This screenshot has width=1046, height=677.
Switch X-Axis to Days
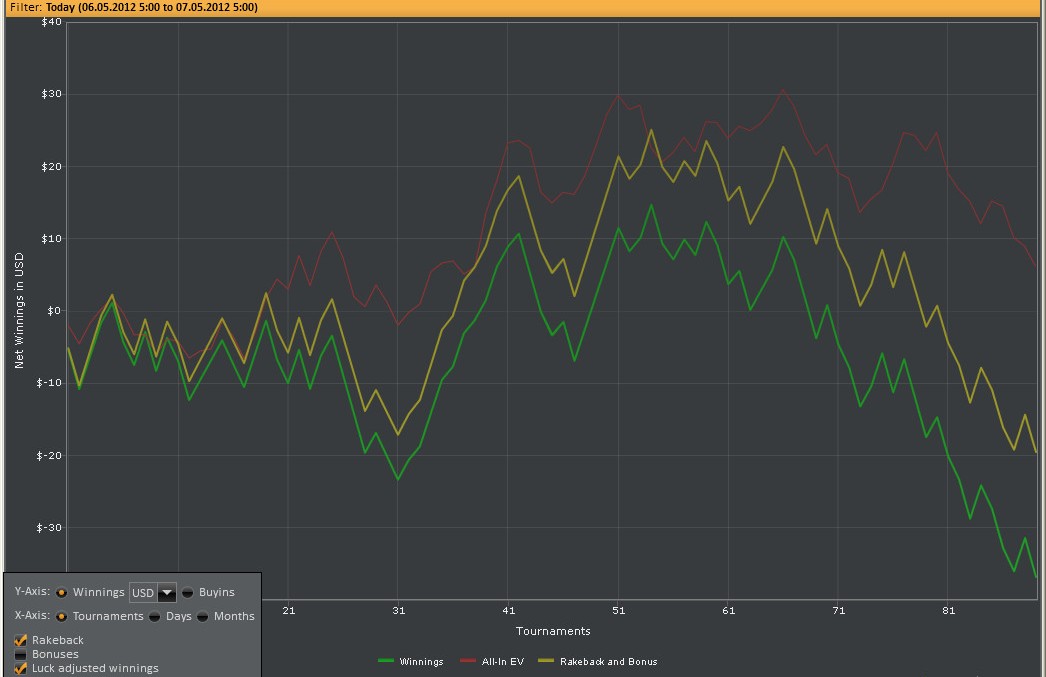155,616
